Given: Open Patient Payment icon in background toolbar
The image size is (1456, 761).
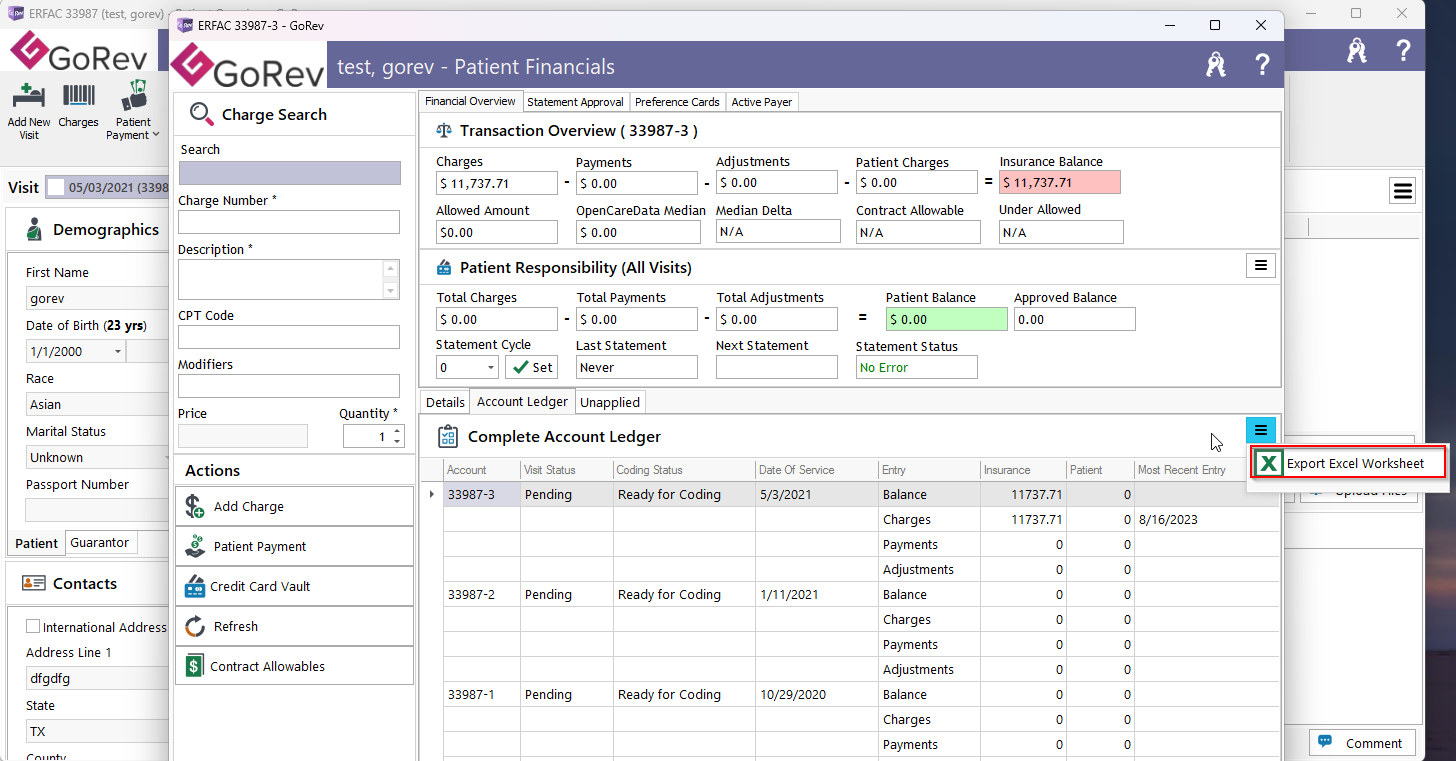Looking at the screenshot, I should tap(133, 96).
